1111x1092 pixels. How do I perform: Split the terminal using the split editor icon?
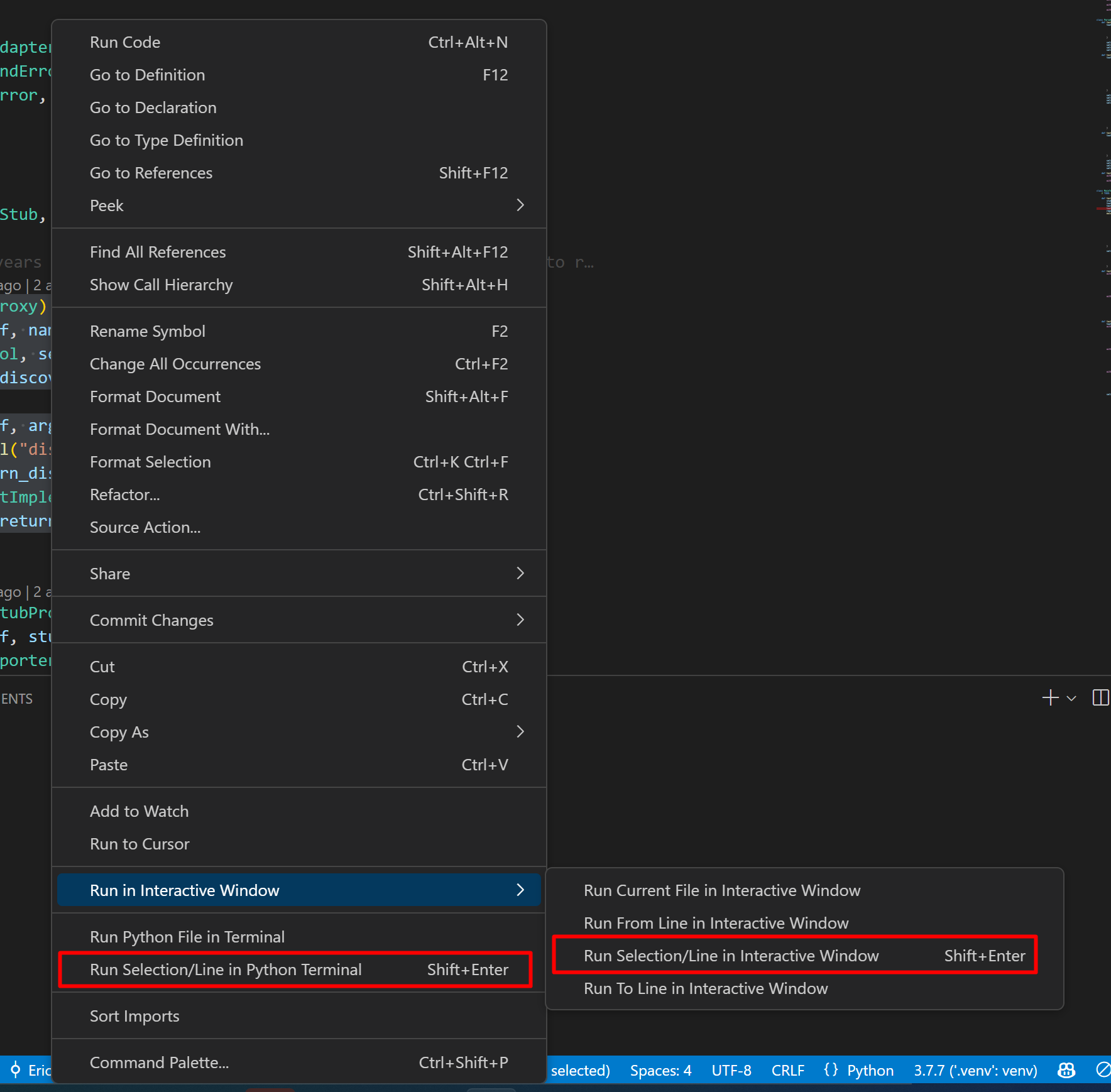point(1100,698)
